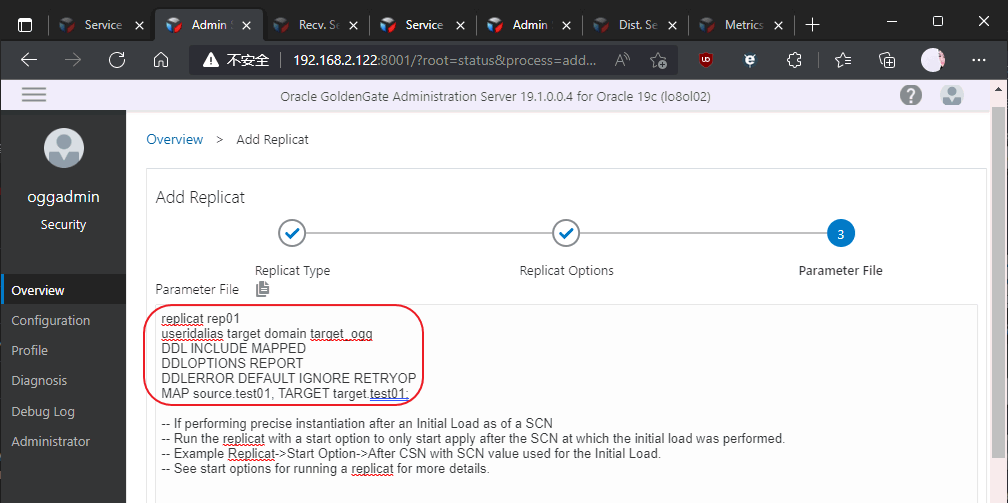The width and height of the screenshot is (1008, 503).
Task: Close the Metrics tab
Action: (x=778, y=26)
